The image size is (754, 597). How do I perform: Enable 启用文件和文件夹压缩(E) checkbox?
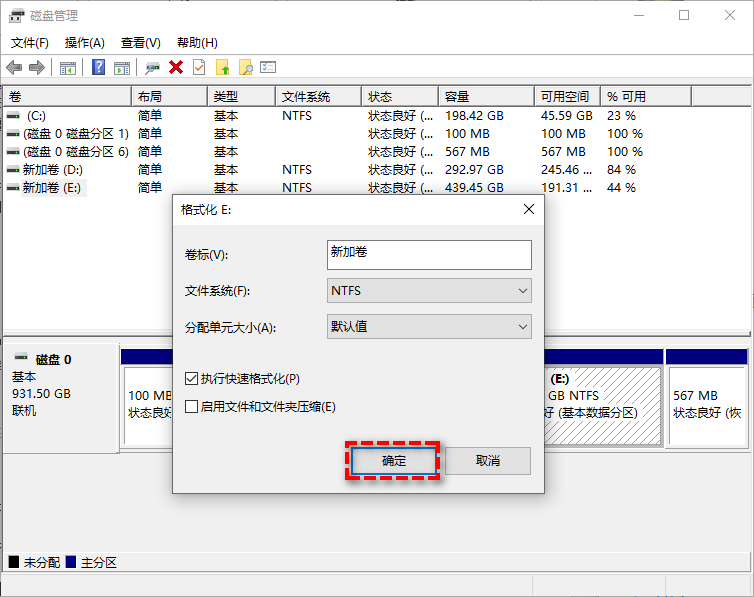191,407
